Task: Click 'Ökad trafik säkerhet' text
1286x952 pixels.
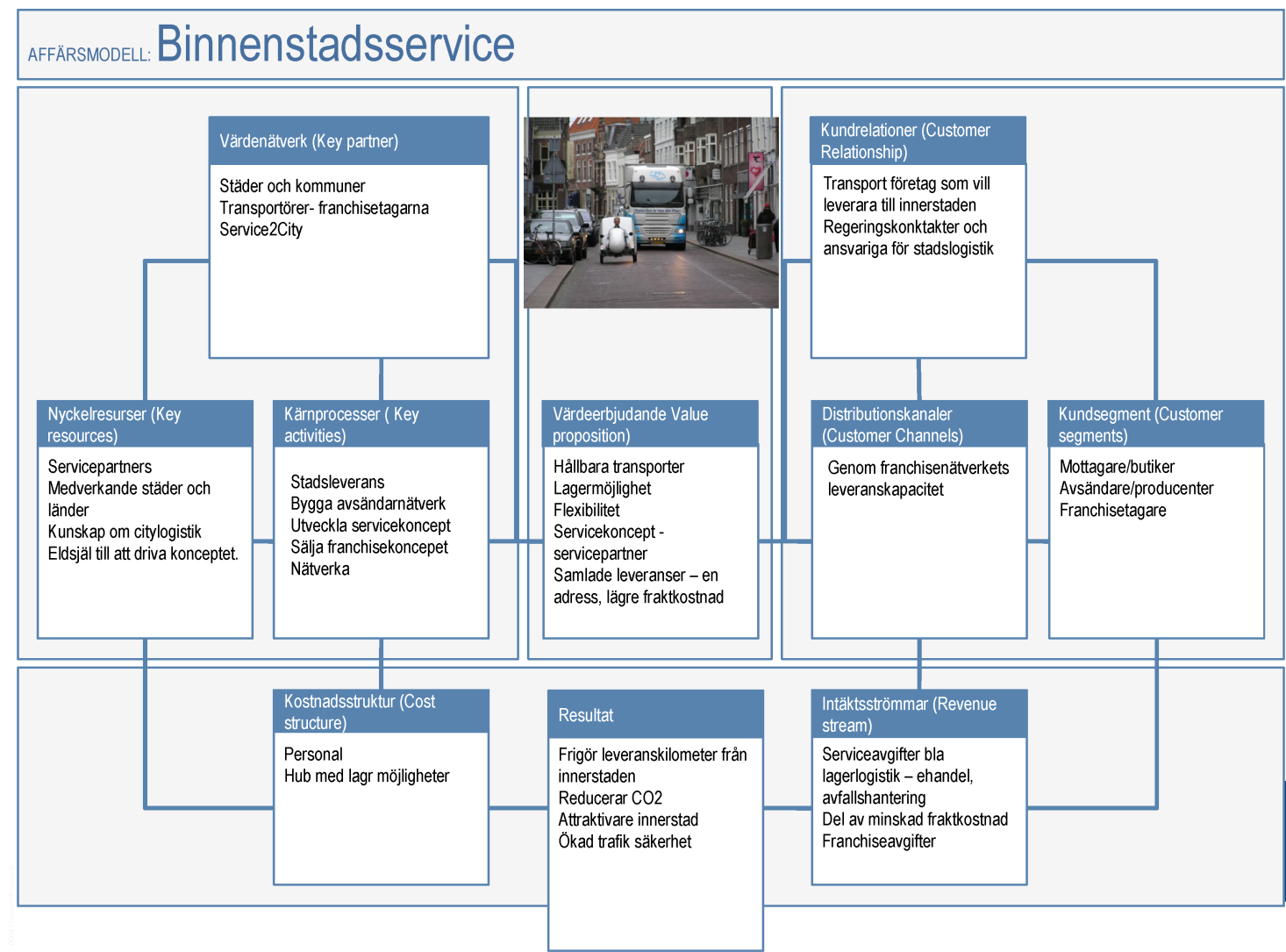Action: [625, 842]
